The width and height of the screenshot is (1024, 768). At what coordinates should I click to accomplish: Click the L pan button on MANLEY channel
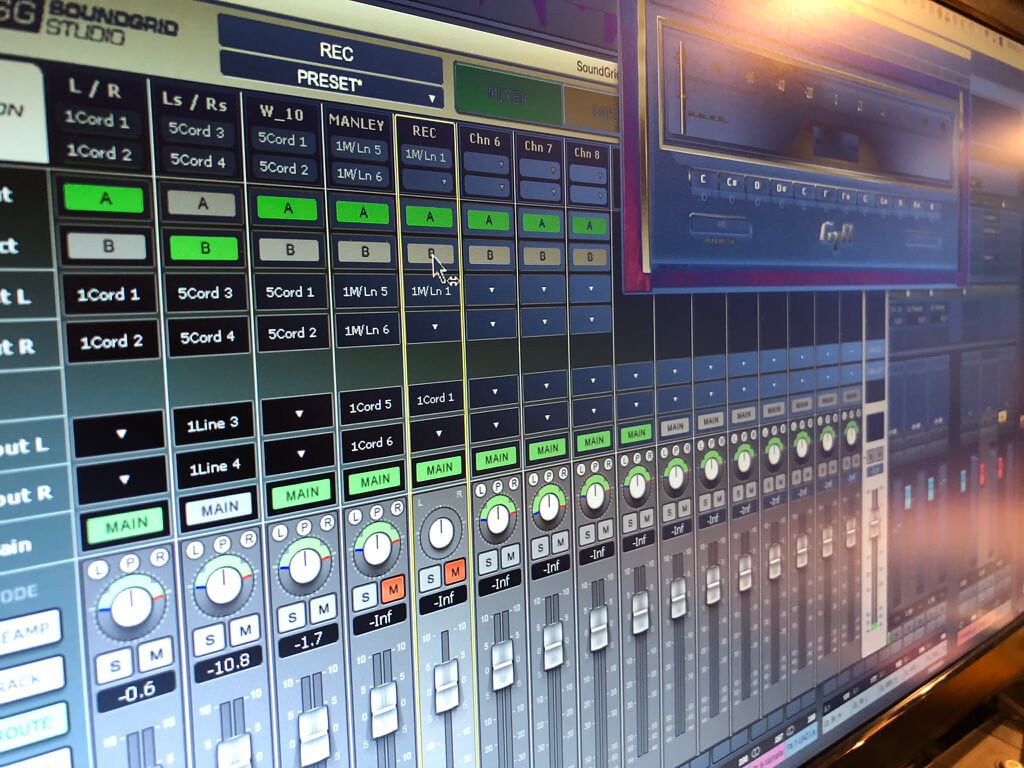pos(355,517)
